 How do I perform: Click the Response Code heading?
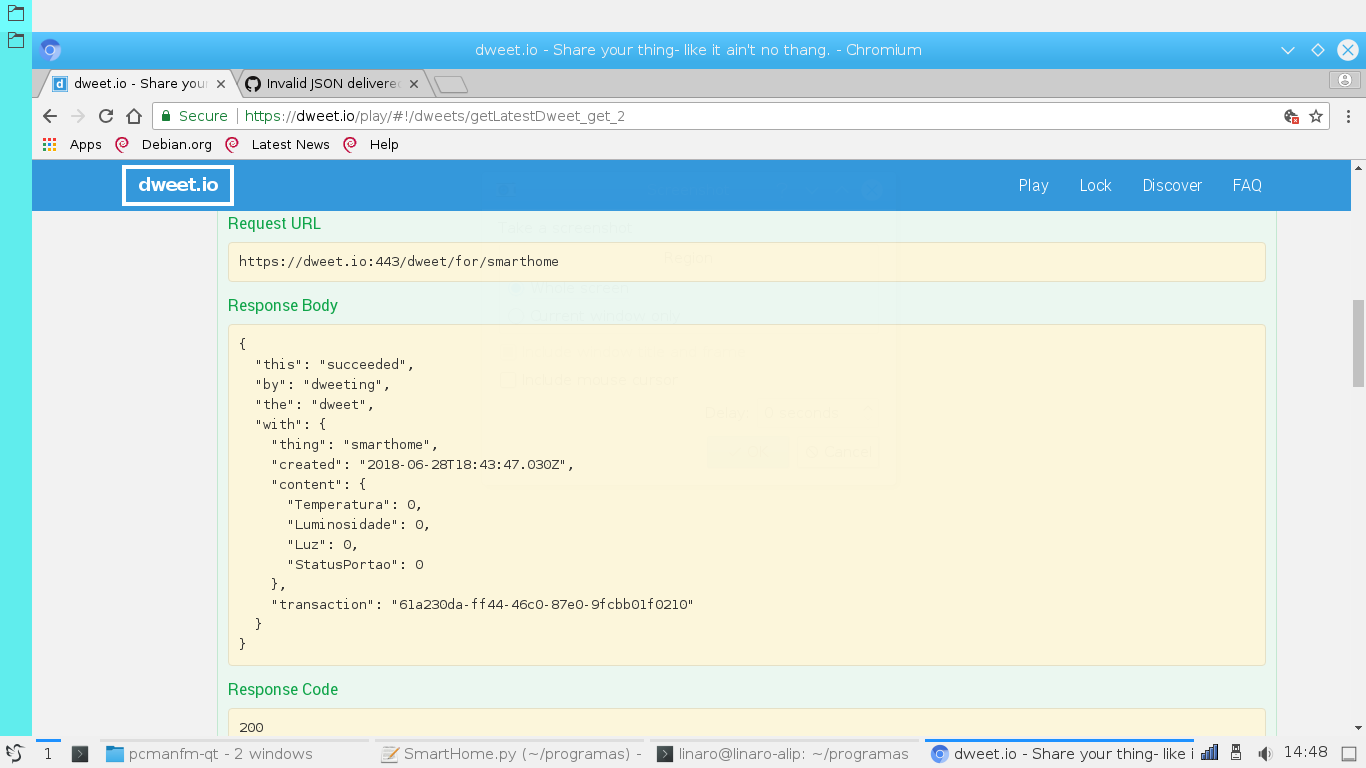(283, 690)
